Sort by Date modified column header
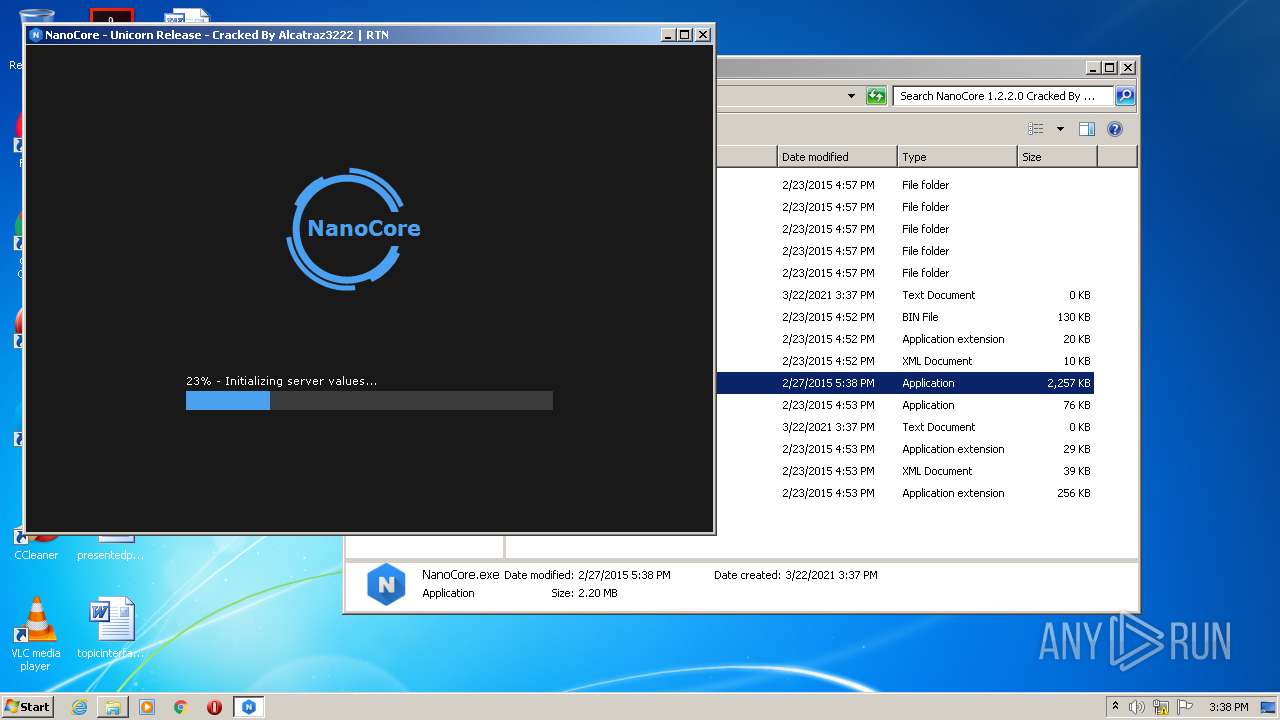This screenshot has height=720, width=1280. [837, 157]
